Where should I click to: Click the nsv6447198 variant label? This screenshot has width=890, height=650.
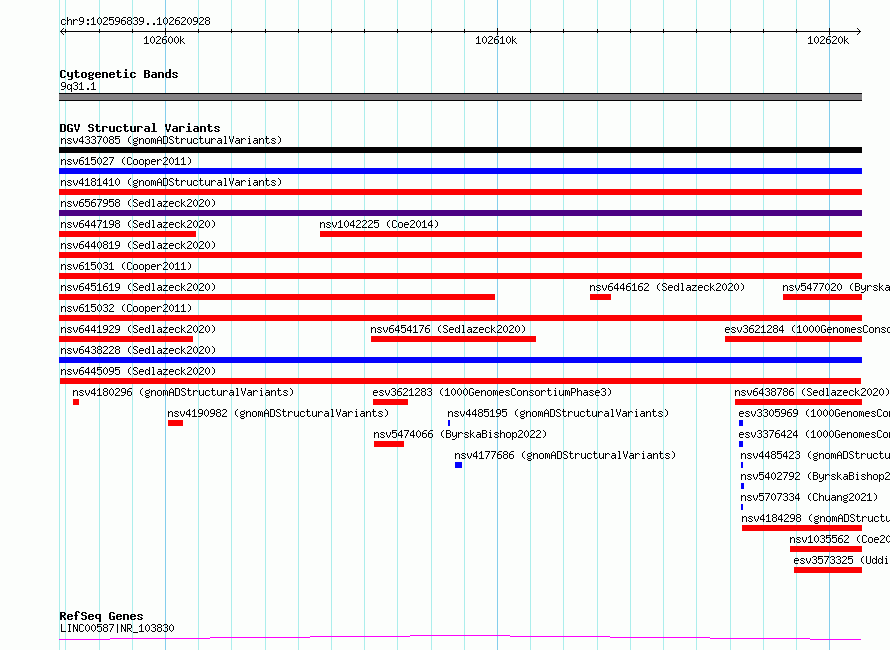[x=138, y=224]
